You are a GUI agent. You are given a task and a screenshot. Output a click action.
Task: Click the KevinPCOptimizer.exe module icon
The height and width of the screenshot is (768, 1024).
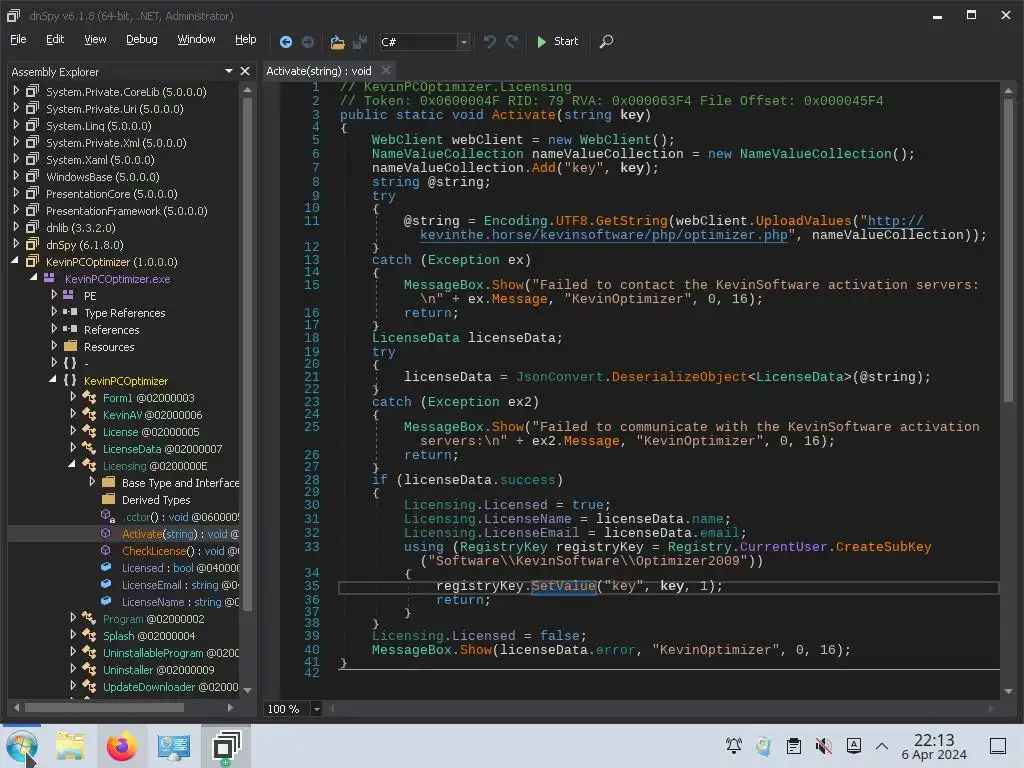click(x=49, y=278)
